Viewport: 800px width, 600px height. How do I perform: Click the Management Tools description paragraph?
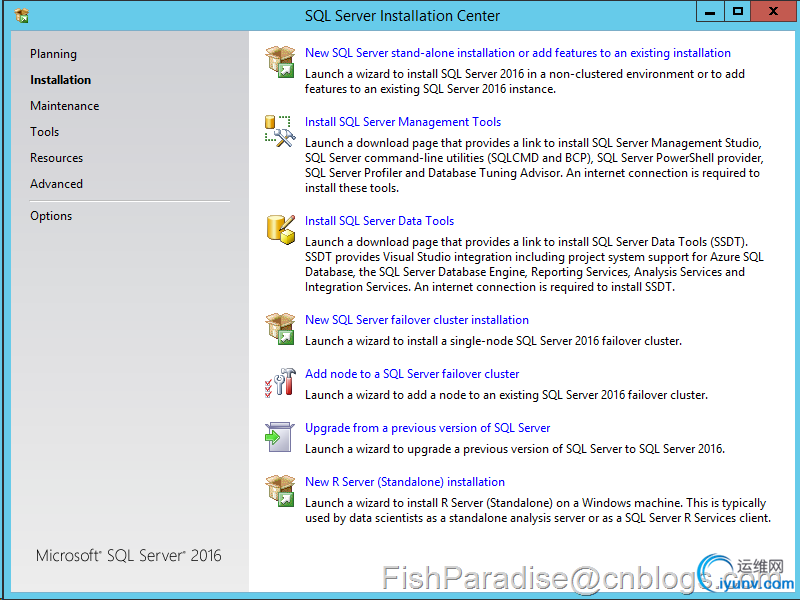tap(534, 165)
